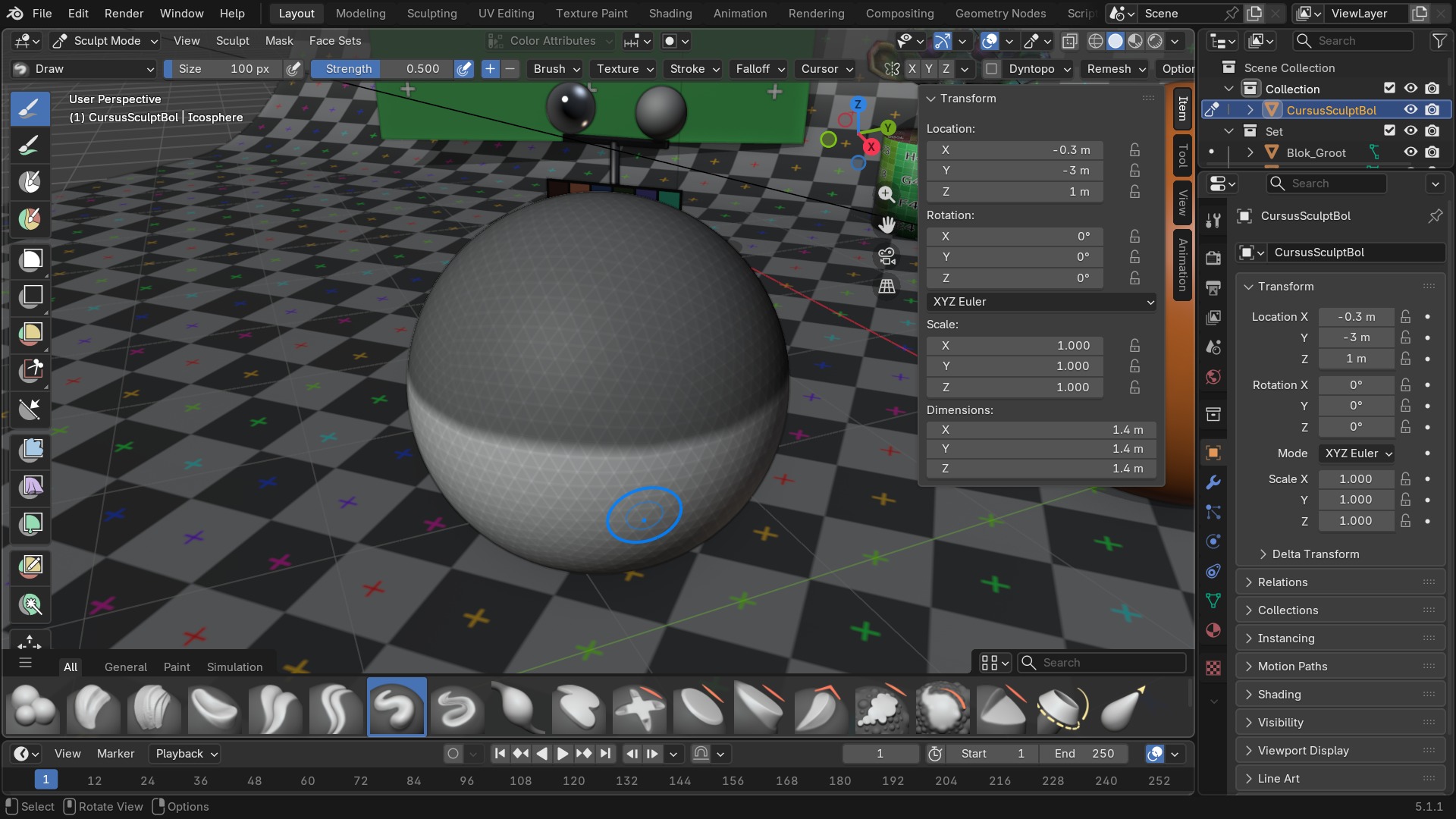Enable the Dyntopo checkbox

click(991, 69)
